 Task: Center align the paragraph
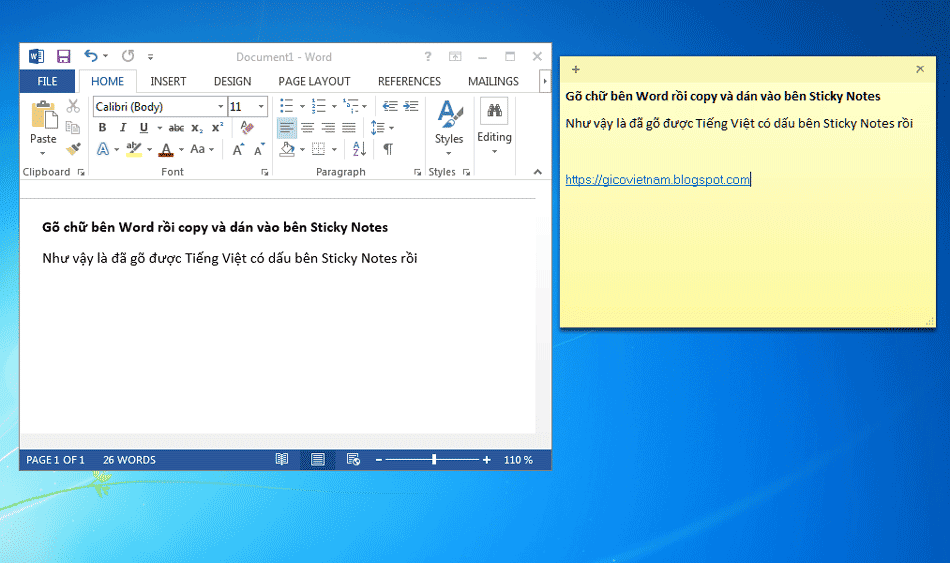pos(308,128)
